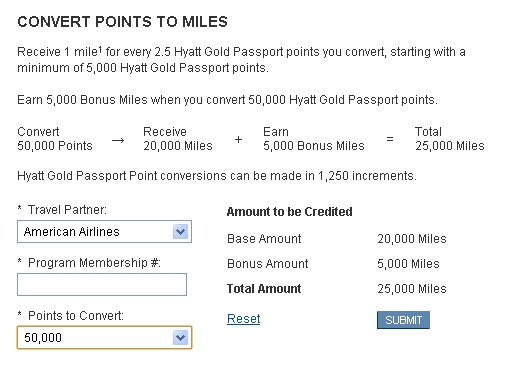Open the Points to Convert 50,000 dropdown
This screenshot has width=524, height=365.
[104, 337]
